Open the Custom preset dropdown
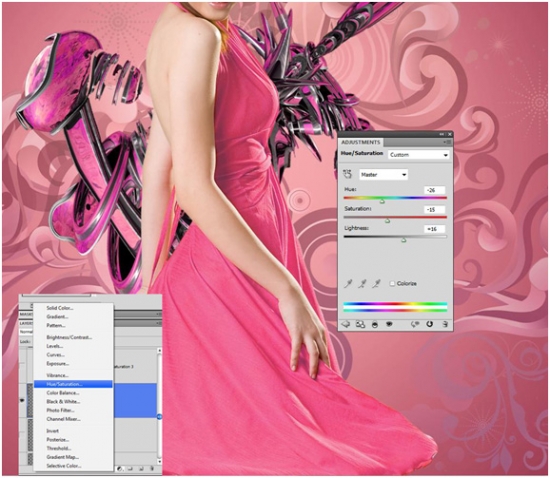This screenshot has height=478, width=550. tap(418, 155)
